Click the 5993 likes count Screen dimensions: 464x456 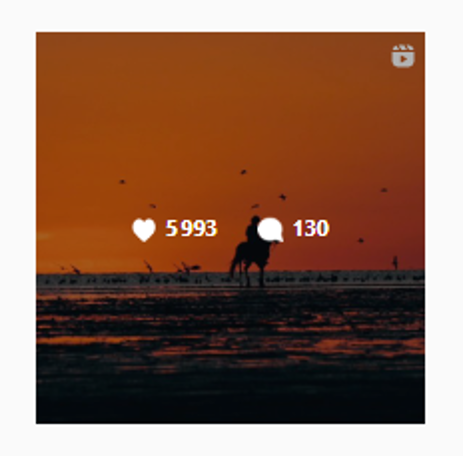(x=191, y=228)
